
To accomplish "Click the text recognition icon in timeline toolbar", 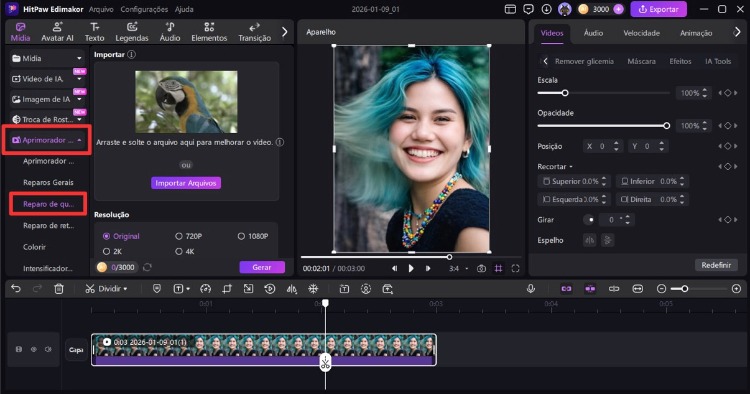I will coord(344,289).
